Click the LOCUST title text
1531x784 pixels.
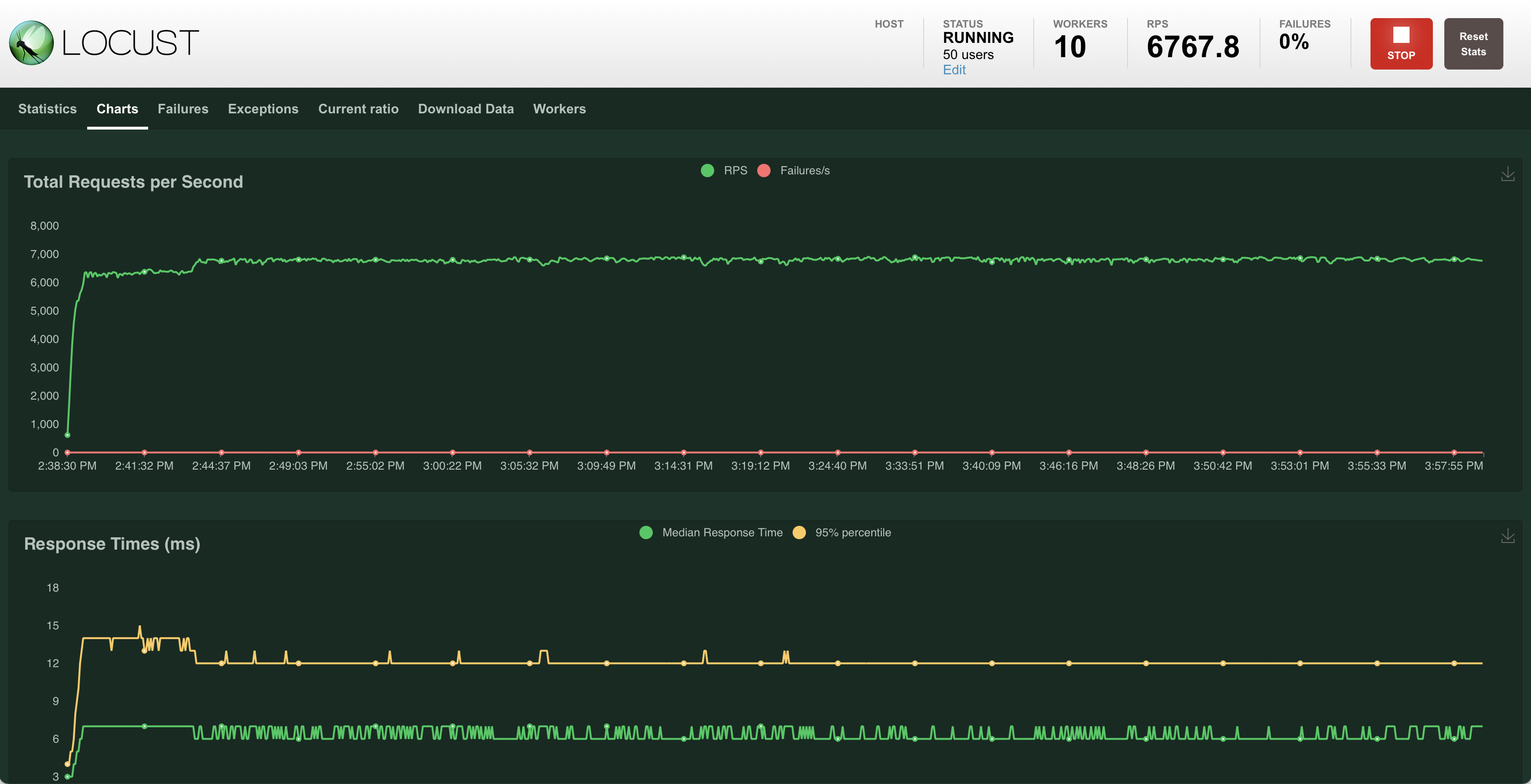click(x=130, y=43)
